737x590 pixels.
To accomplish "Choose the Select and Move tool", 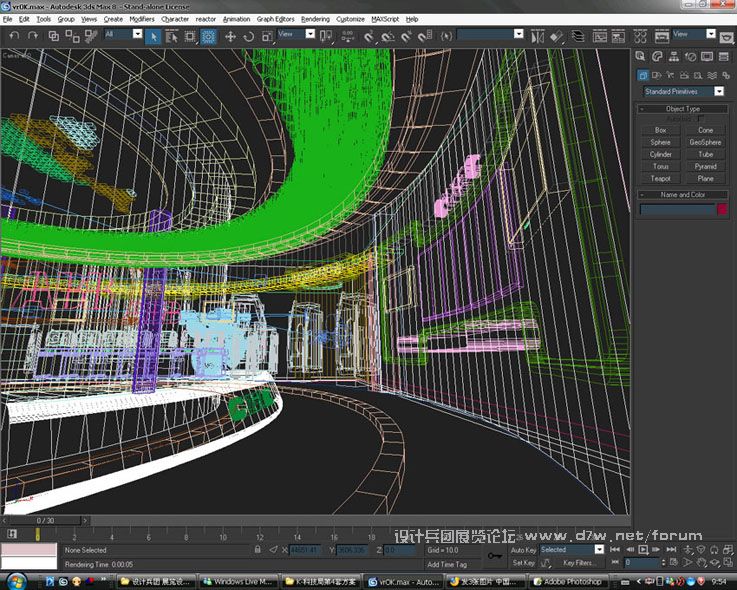I will point(230,36).
